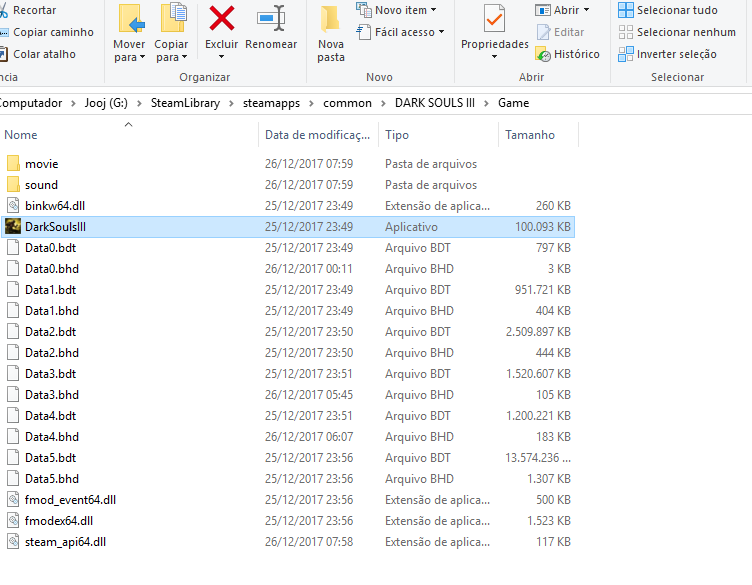
Task: Select the Data4.bhd file icon
Action: [13, 437]
